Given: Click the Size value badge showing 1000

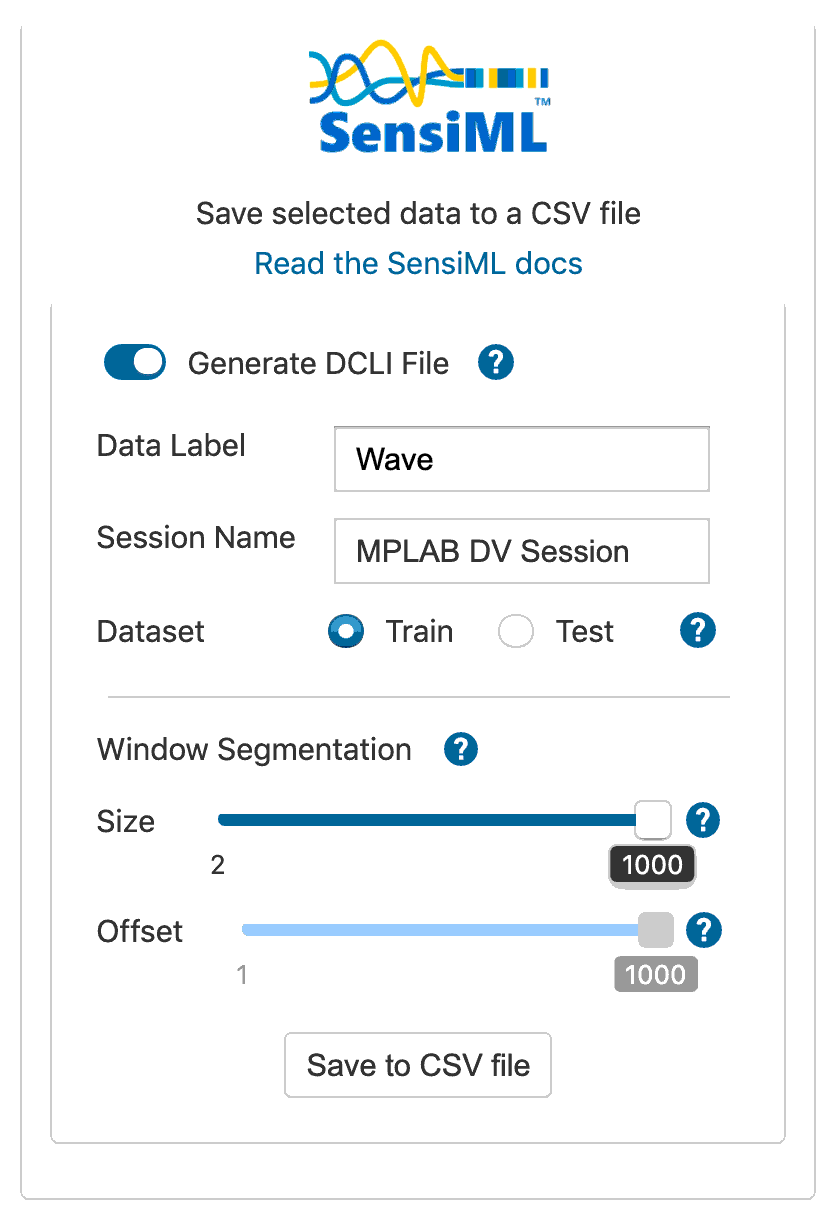Looking at the screenshot, I should pyautogui.click(x=652, y=865).
